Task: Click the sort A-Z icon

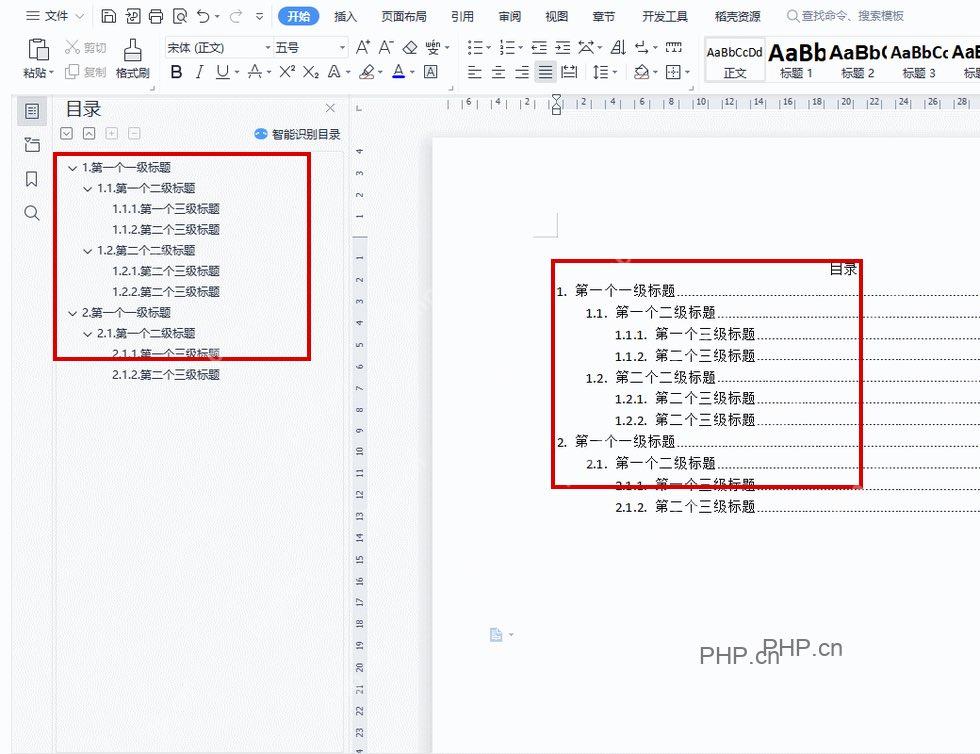Action: coord(618,47)
